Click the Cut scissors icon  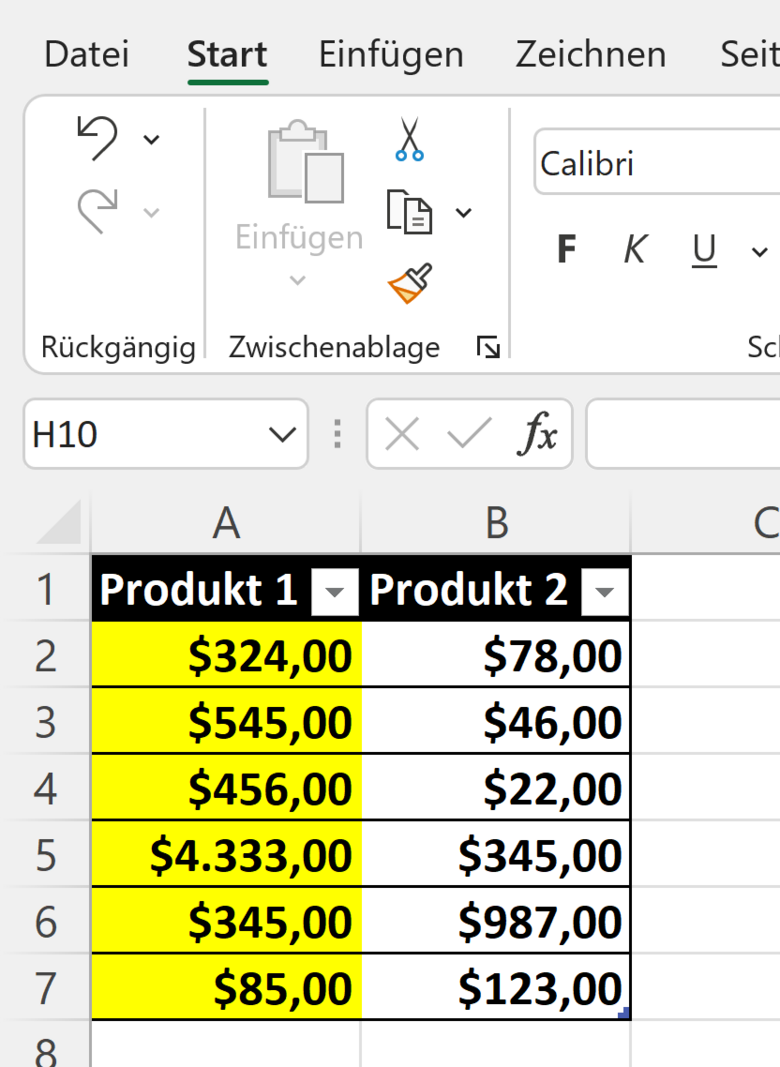click(x=409, y=139)
